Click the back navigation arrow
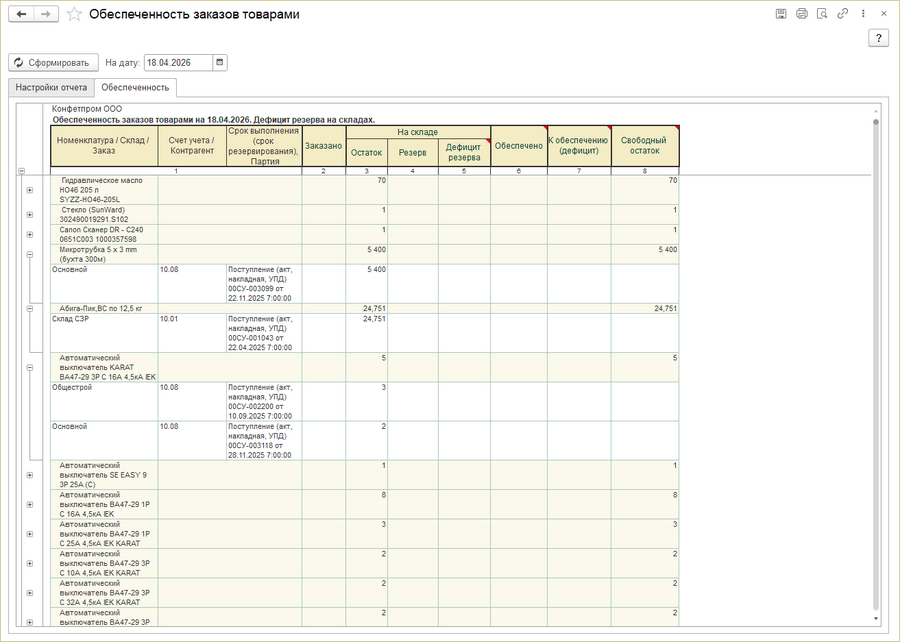The image size is (900, 642). tap(21, 15)
